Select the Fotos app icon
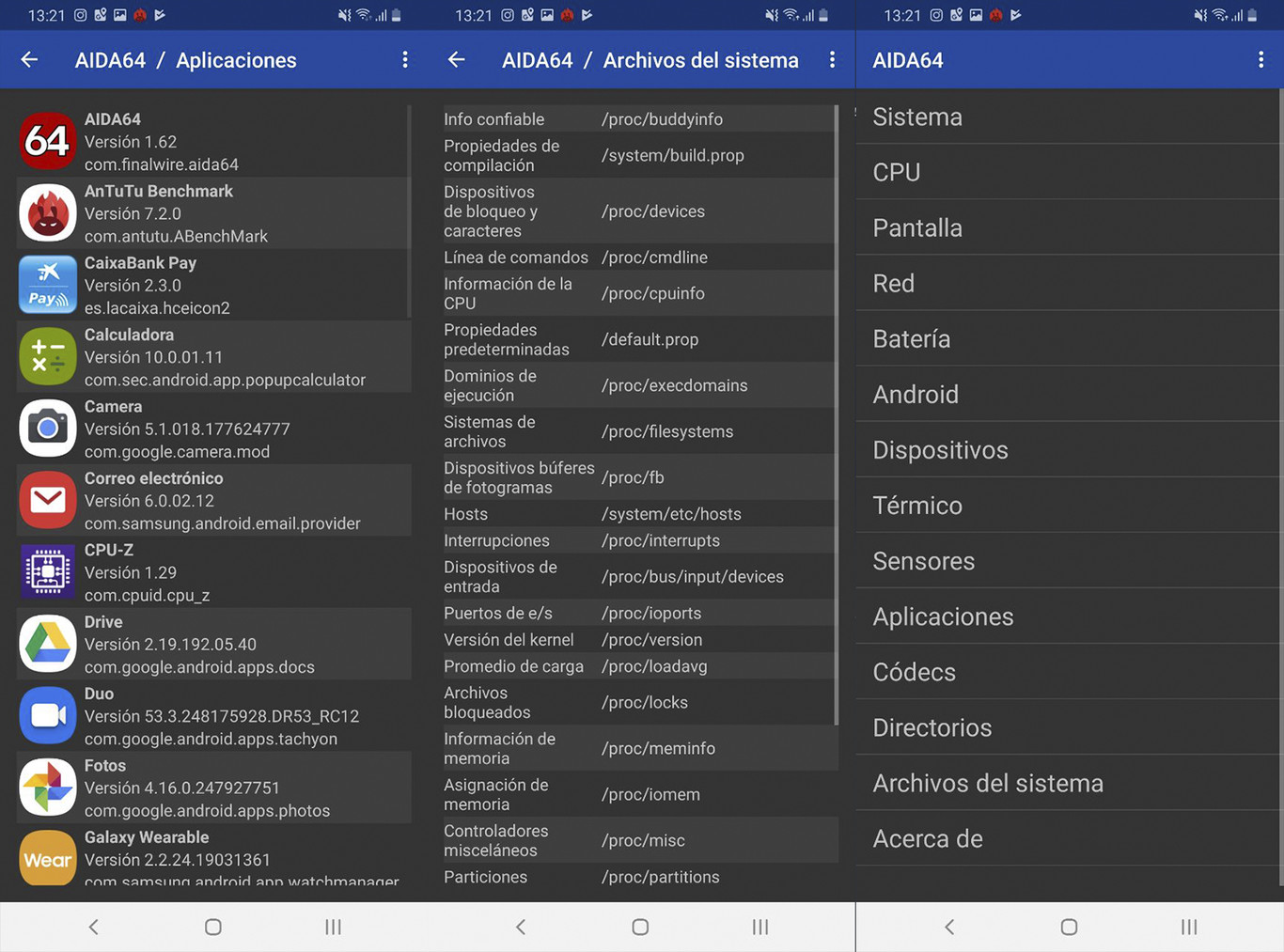This screenshot has height=952, width=1284. (x=47, y=788)
